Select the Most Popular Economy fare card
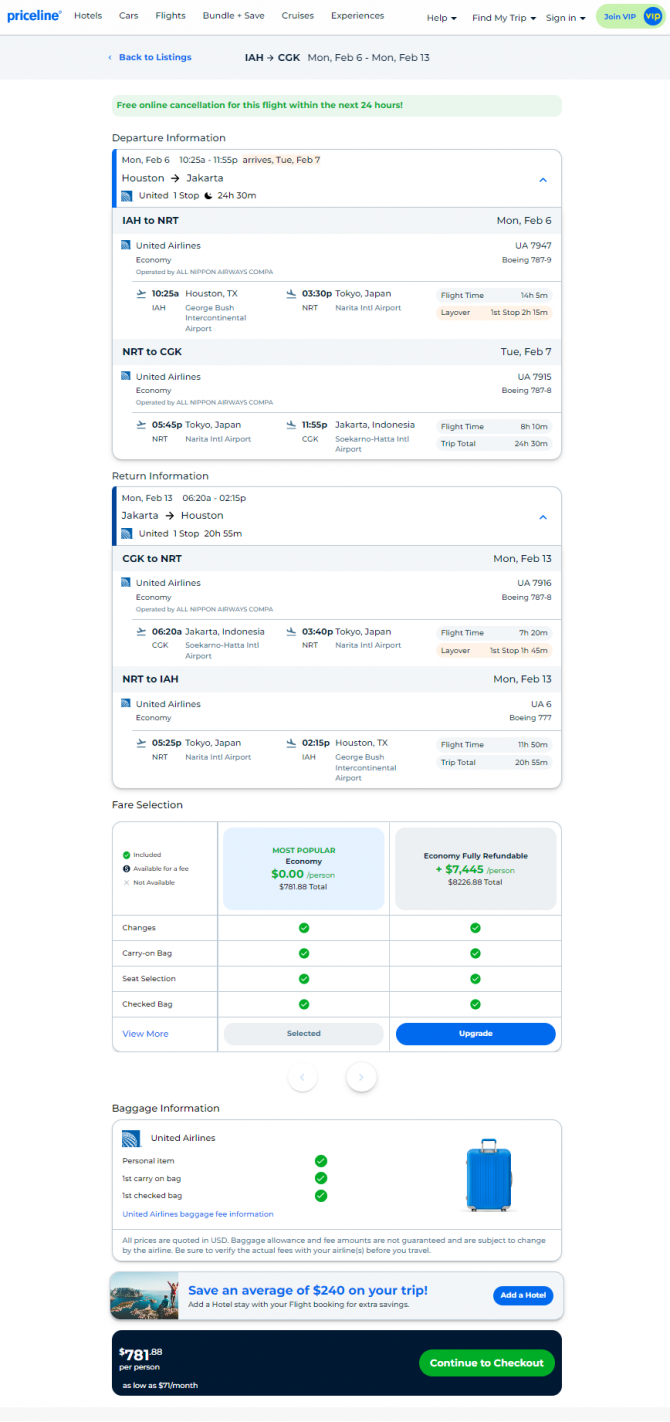 [304, 868]
